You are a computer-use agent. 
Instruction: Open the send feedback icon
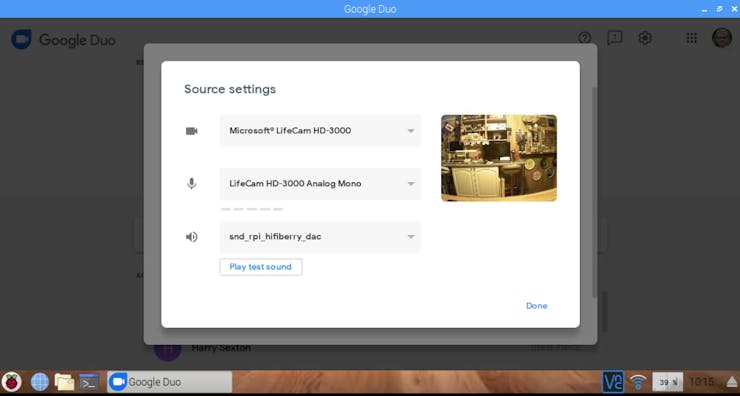614,38
